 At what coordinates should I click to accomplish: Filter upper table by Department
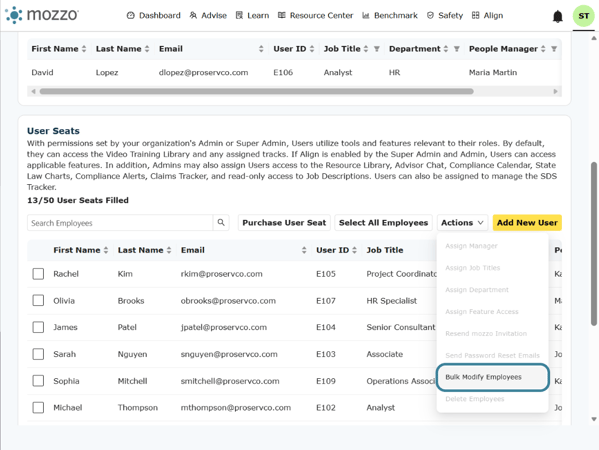[x=457, y=49]
